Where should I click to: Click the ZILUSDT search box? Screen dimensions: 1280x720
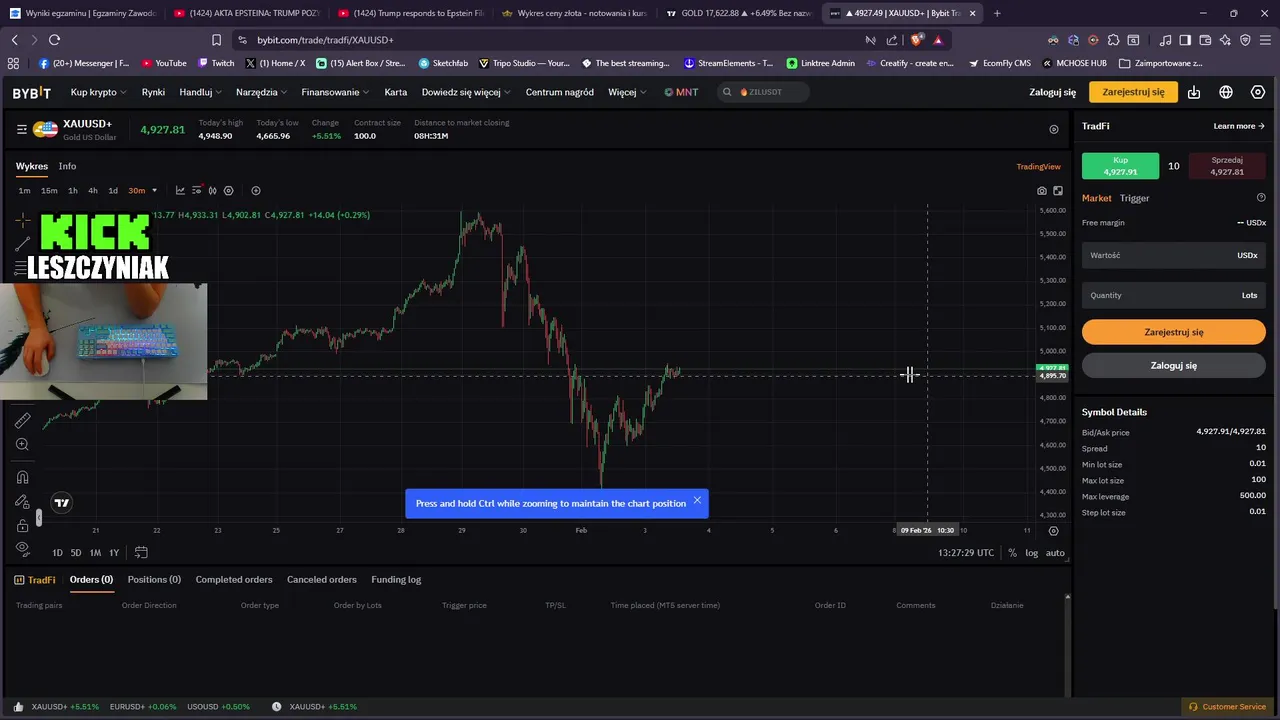click(x=763, y=92)
